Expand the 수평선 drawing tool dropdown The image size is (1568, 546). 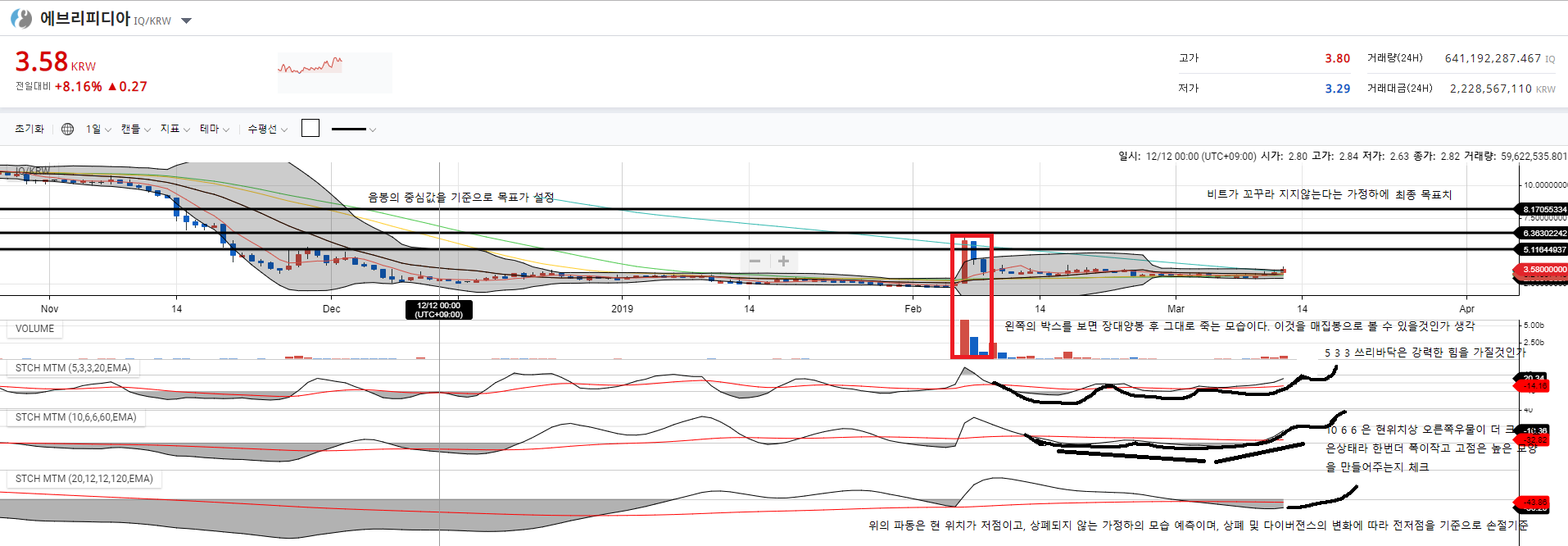click(x=267, y=129)
